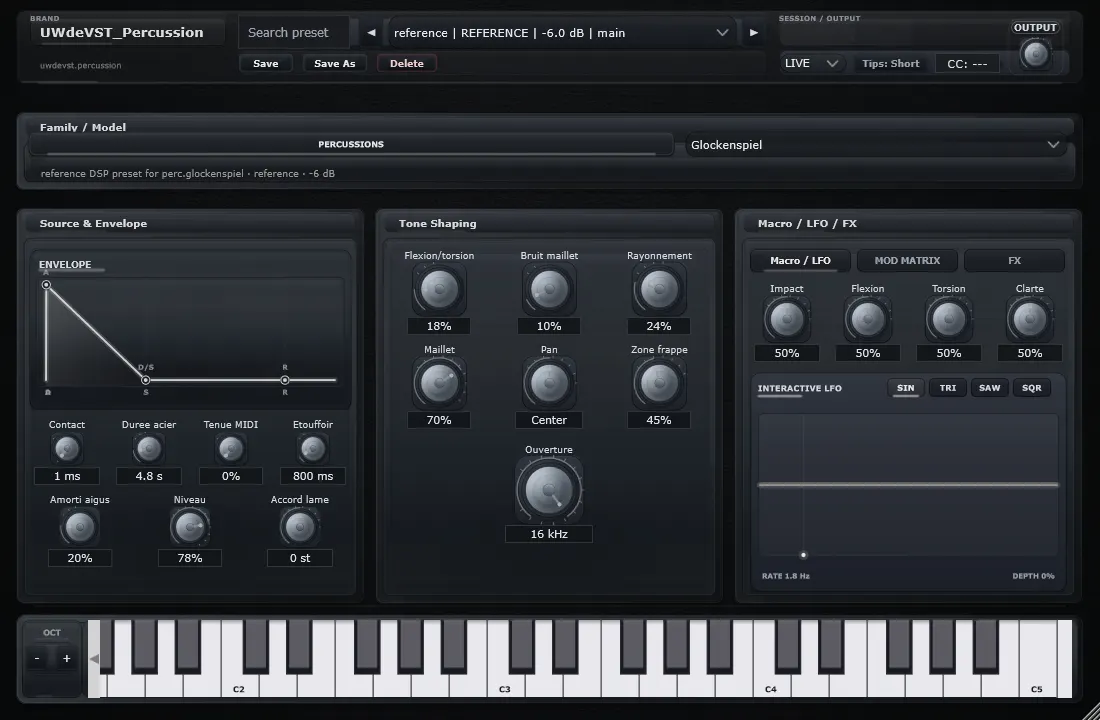1100x720 pixels.
Task: Click the PERCUSSIONS family selector
Action: [x=351, y=144]
